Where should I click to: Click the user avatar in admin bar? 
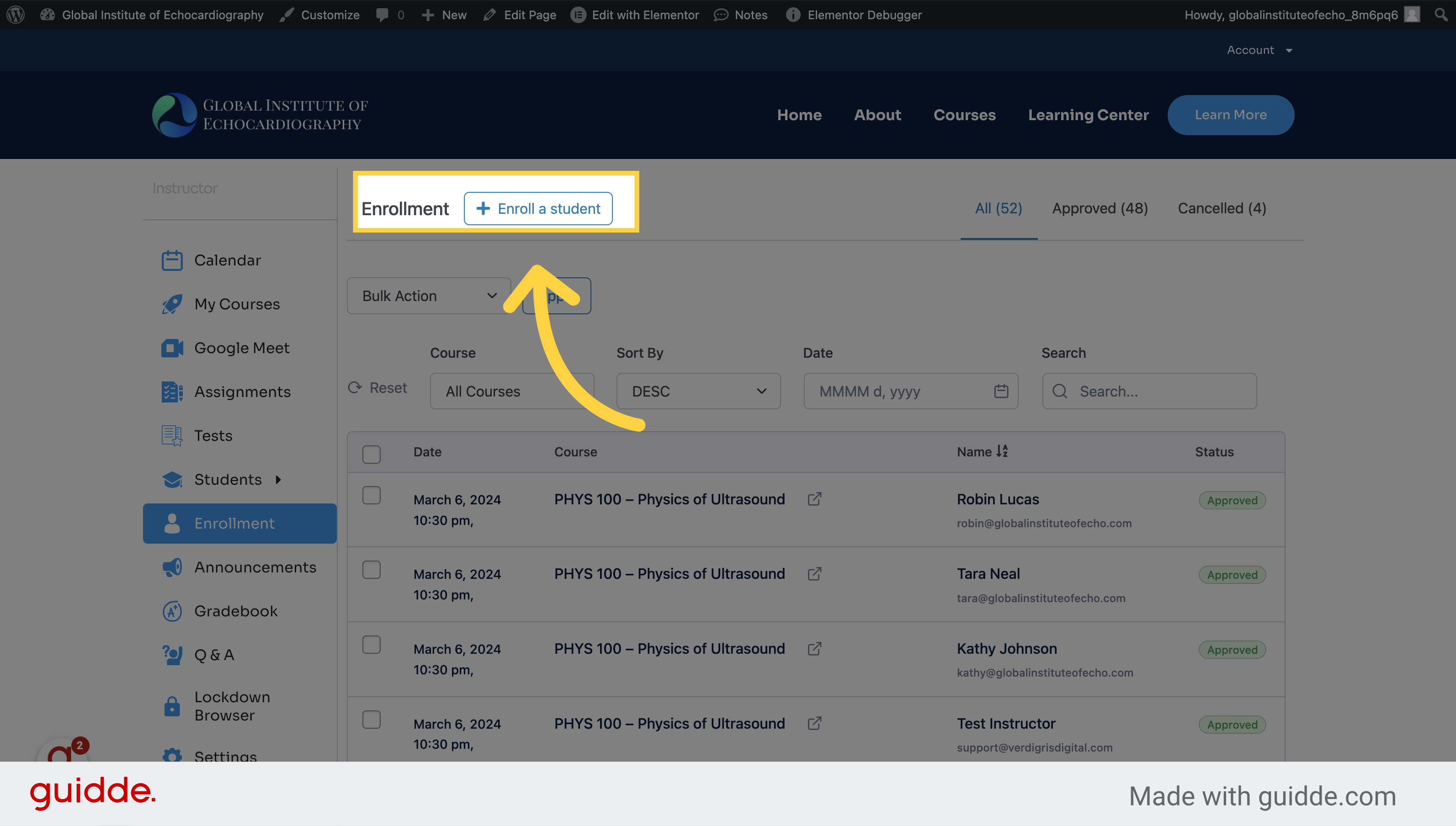click(x=1412, y=15)
